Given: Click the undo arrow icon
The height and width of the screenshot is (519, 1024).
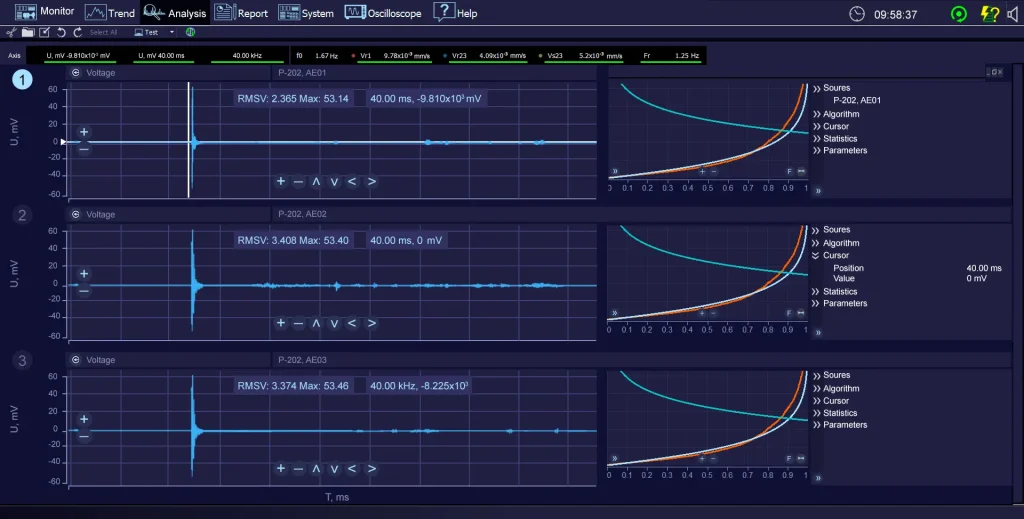Looking at the screenshot, I should click(61, 32).
